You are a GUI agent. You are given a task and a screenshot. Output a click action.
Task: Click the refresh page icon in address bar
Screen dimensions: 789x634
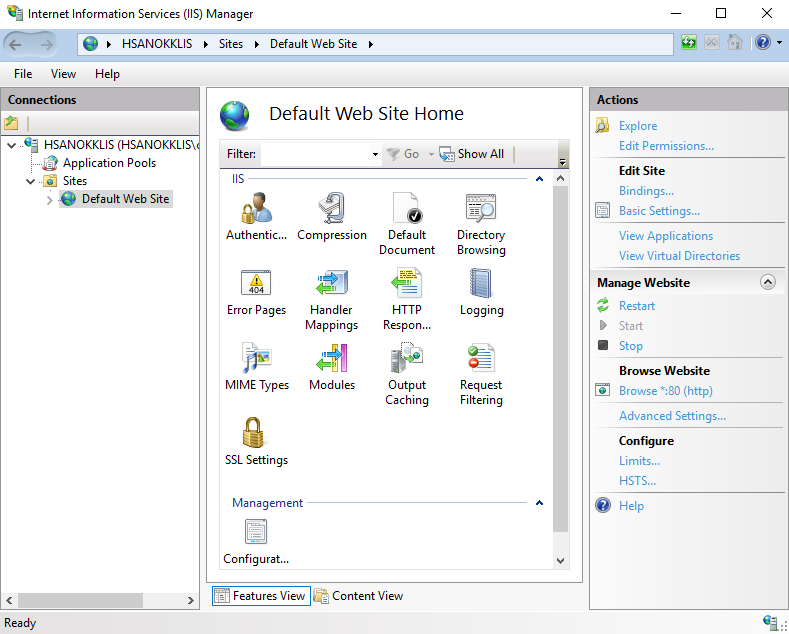click(688, 43)
